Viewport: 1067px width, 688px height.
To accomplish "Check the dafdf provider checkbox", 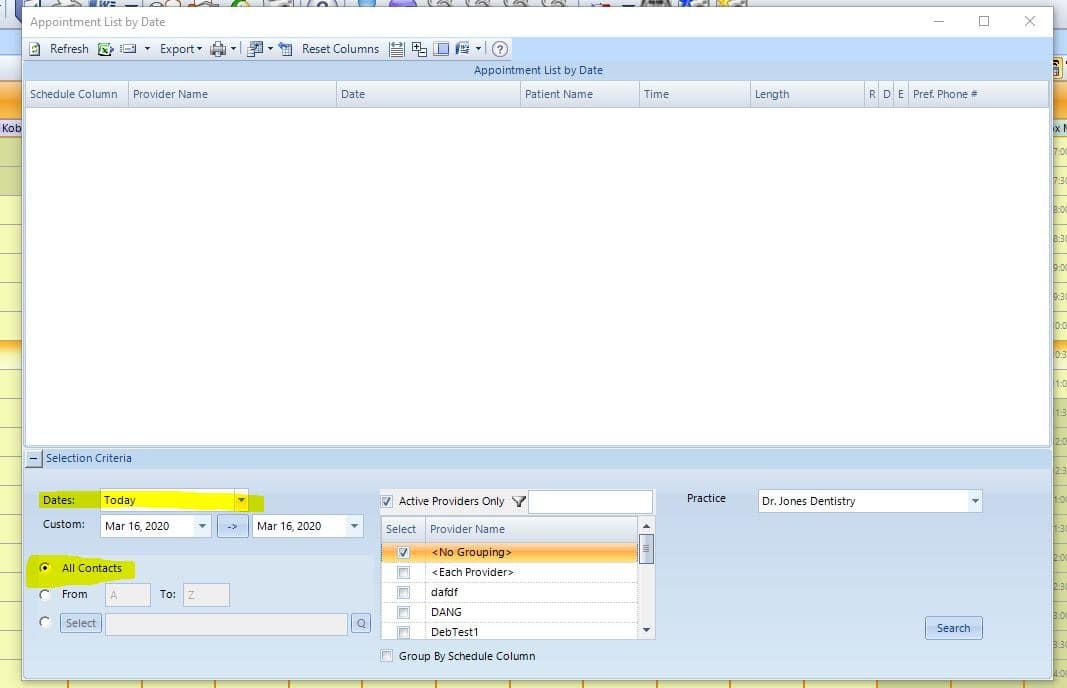I will click(403, 593).
